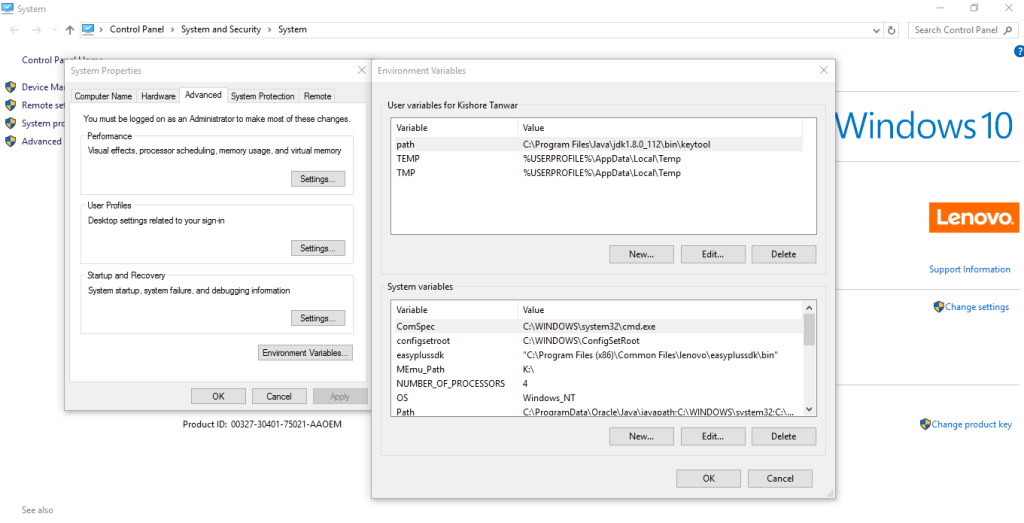Expand the Control Panel breadcrumb chevron
Image resolution: width=1024 pixels, height=523 pixels.
(172, 29)
